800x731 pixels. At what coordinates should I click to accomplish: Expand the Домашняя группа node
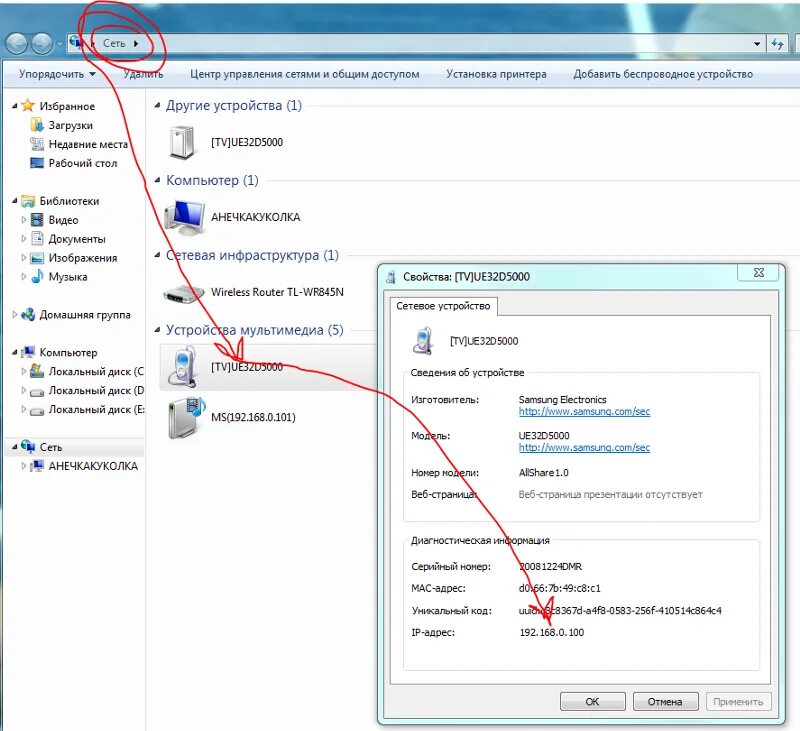(15, 314)
